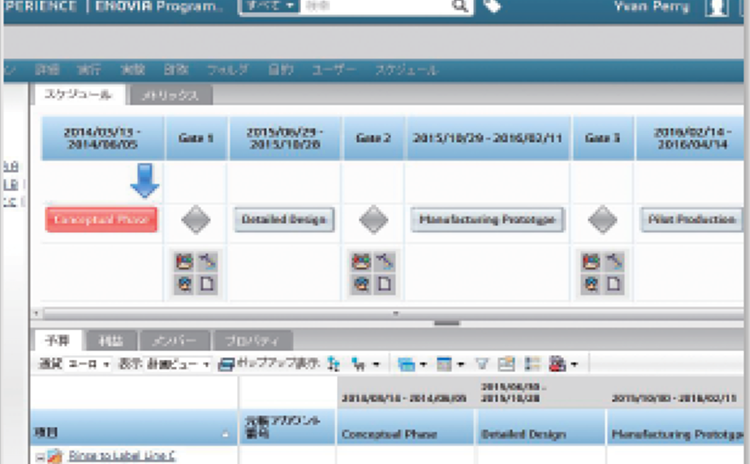The width and height of the screenshot is (750, 464).
Task: Click the search magnifier icon
Action: point(460,6)
